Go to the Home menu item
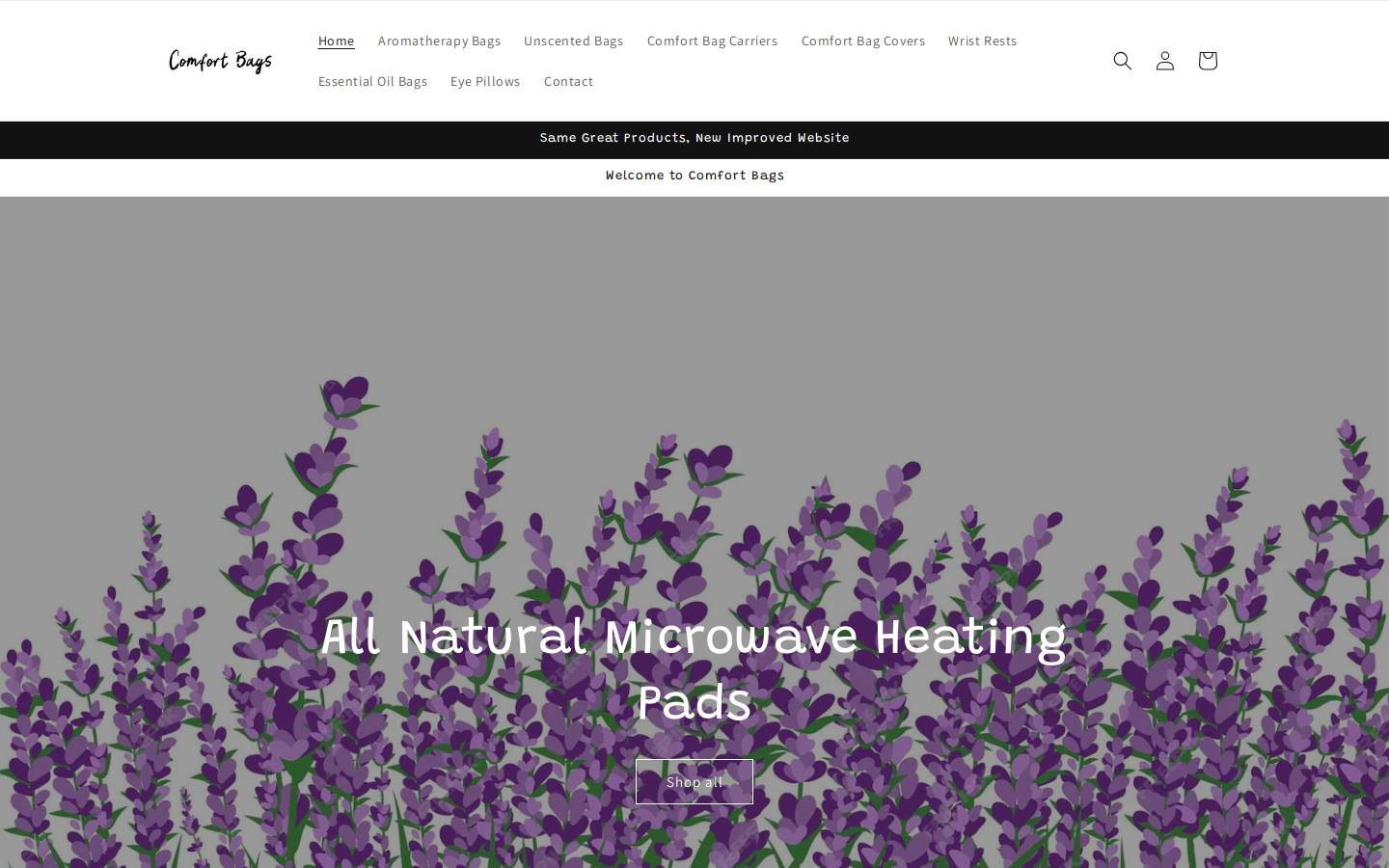 pos(337,41)
